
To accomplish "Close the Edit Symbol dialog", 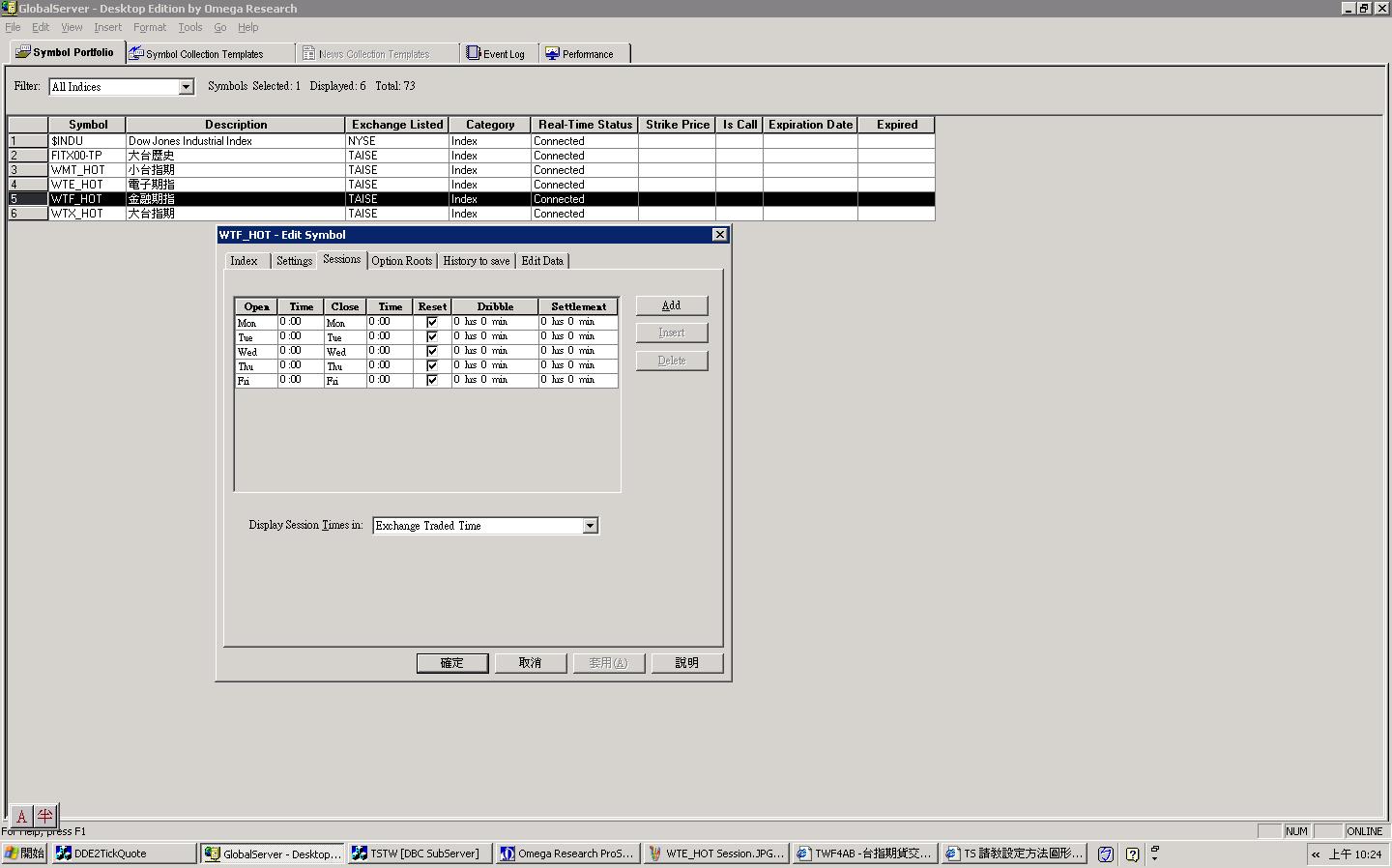I will click(719, 235).
